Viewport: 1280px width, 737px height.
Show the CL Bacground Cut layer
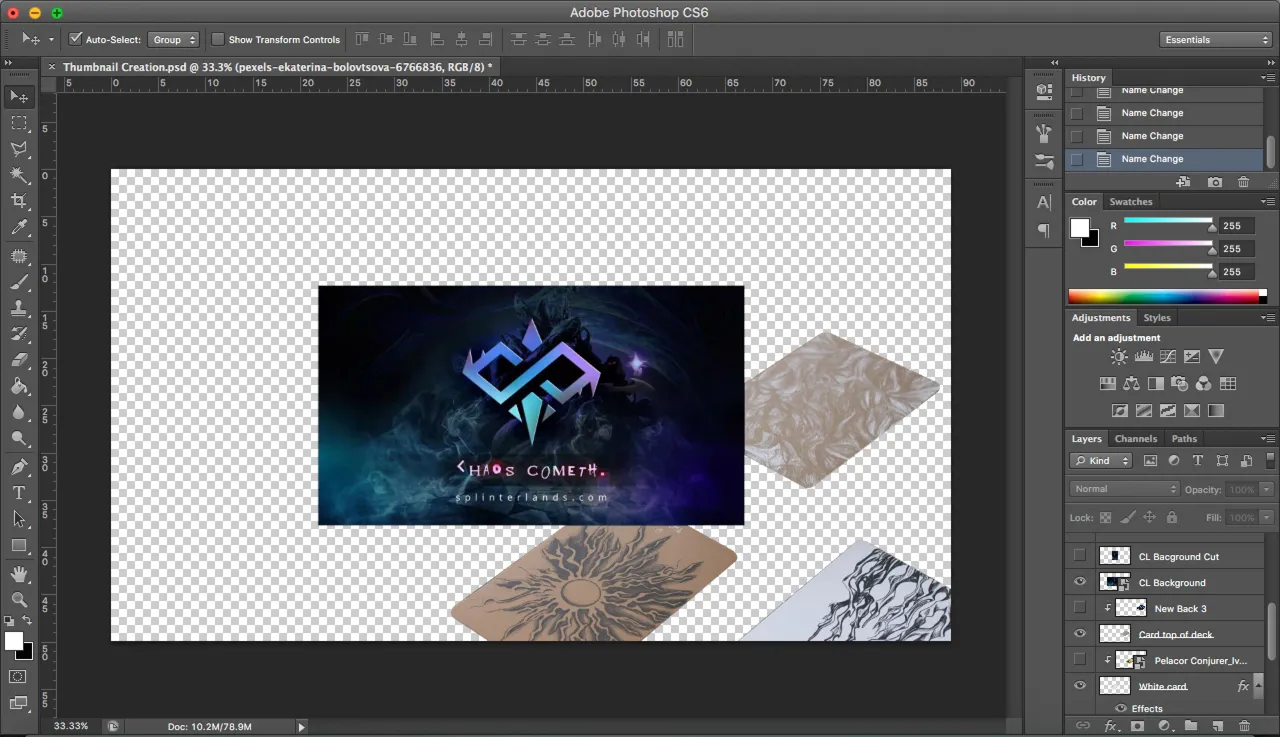point(1079,556)
